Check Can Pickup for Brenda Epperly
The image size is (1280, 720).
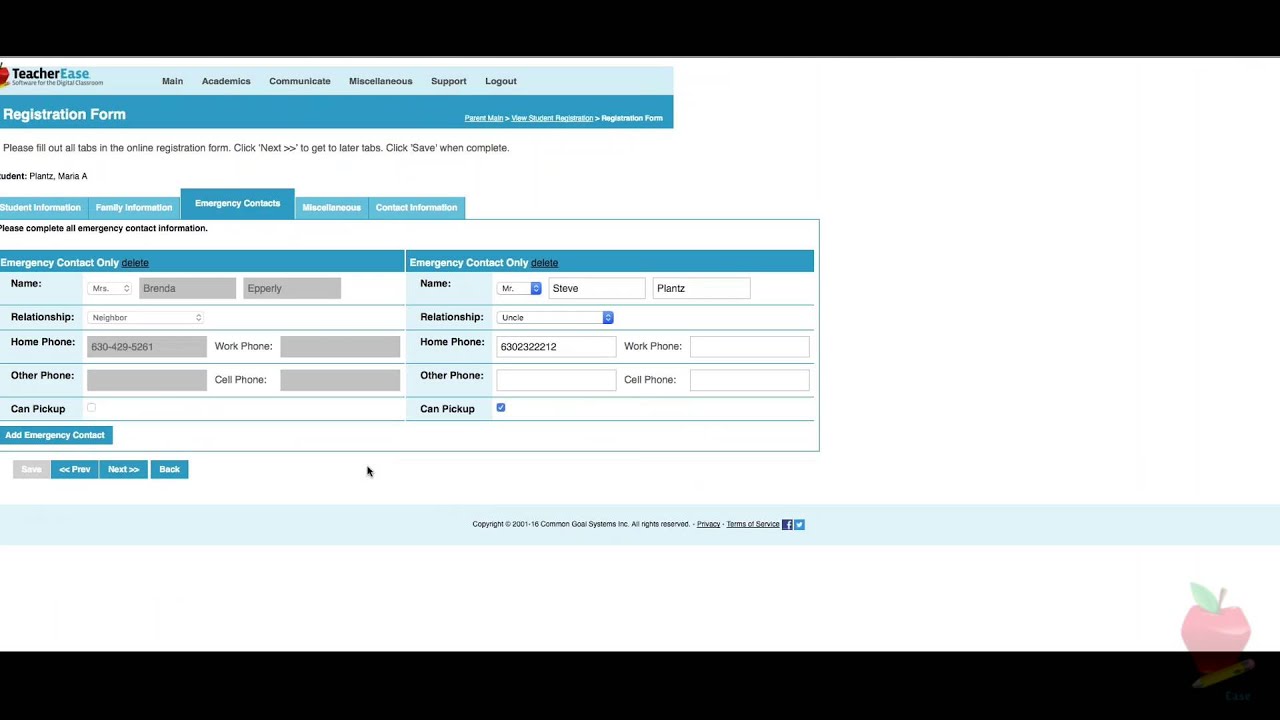tap(91, 408)
